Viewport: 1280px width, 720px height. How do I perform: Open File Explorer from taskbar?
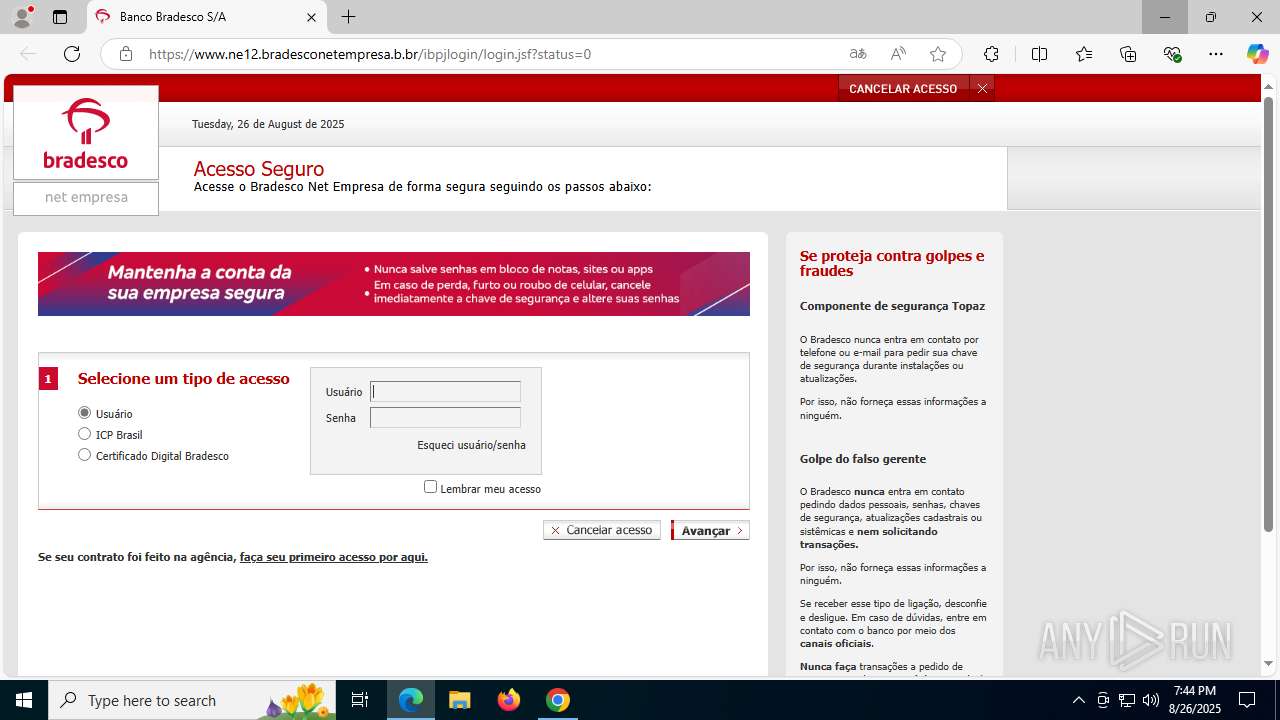460,700
